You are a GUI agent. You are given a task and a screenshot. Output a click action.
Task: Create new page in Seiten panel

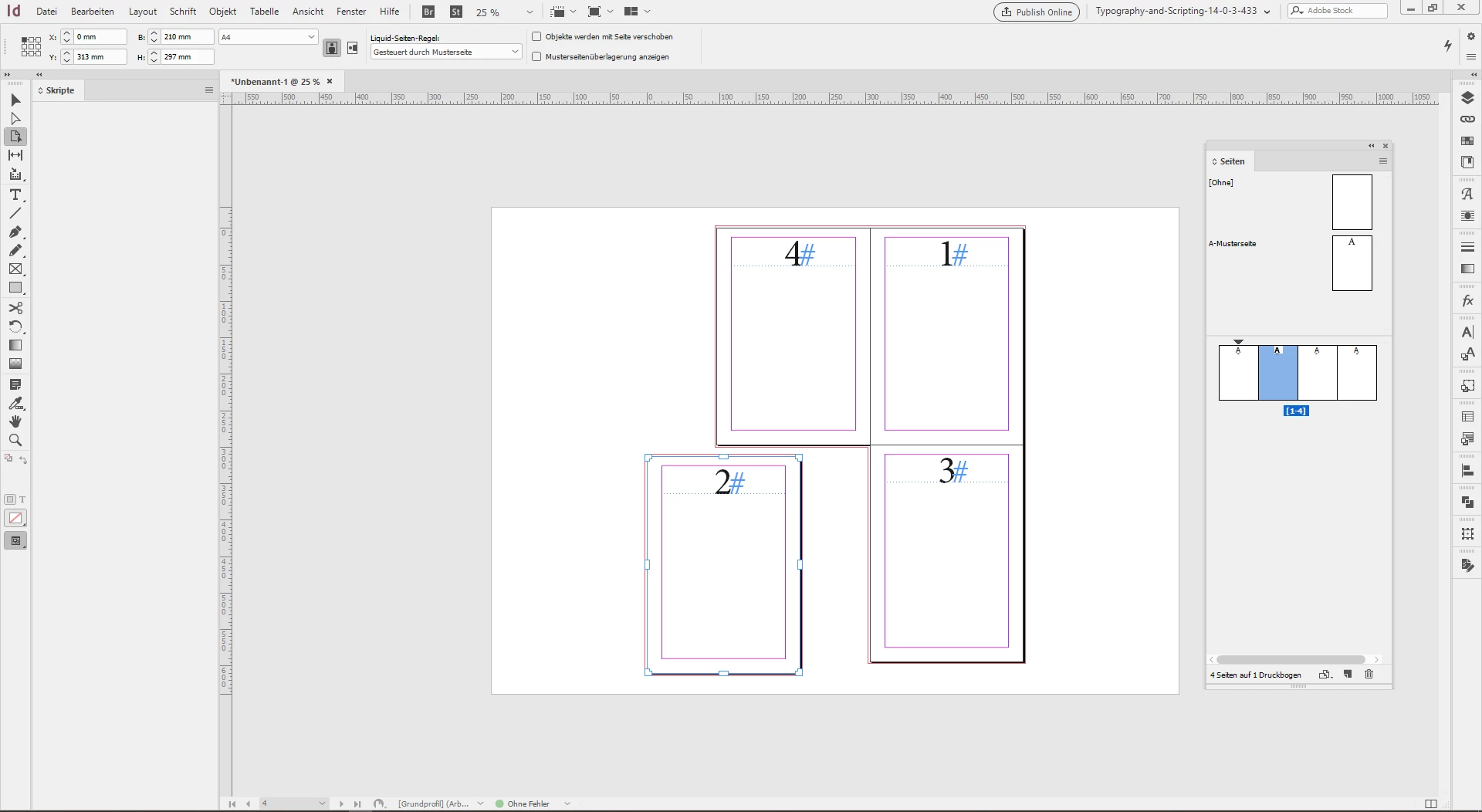pyautogui.click(x=1348, y=675)
